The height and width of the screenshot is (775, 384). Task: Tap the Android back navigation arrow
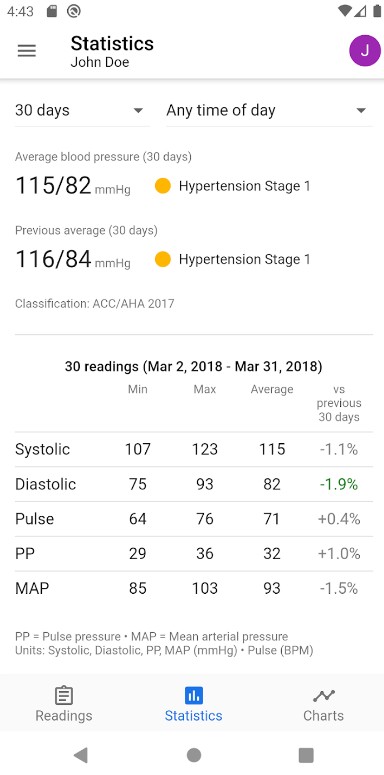click(81, 755)
